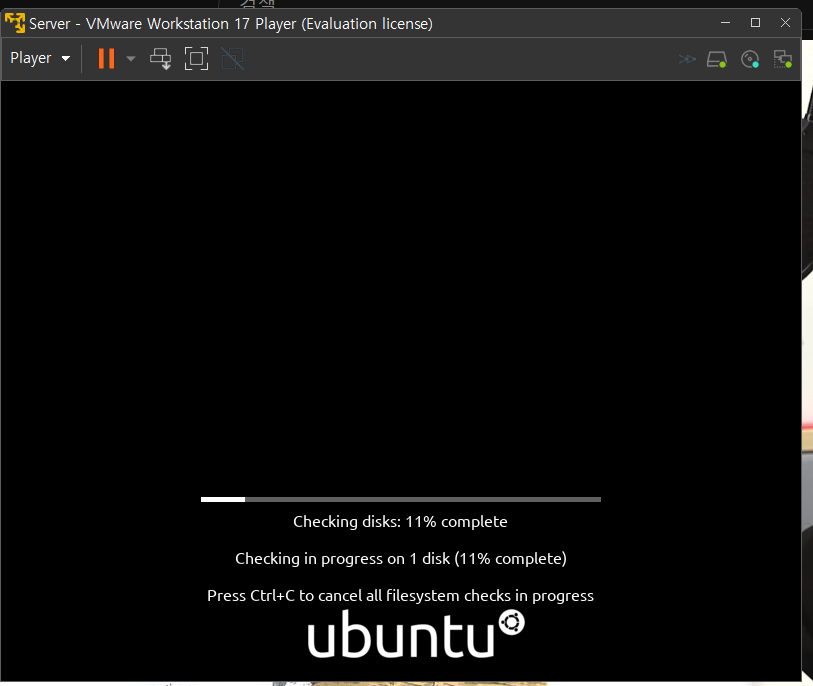This screenshot has height=686, width=813.
Task: Click the disk check progress bar
Action: [x=401, y=499]
